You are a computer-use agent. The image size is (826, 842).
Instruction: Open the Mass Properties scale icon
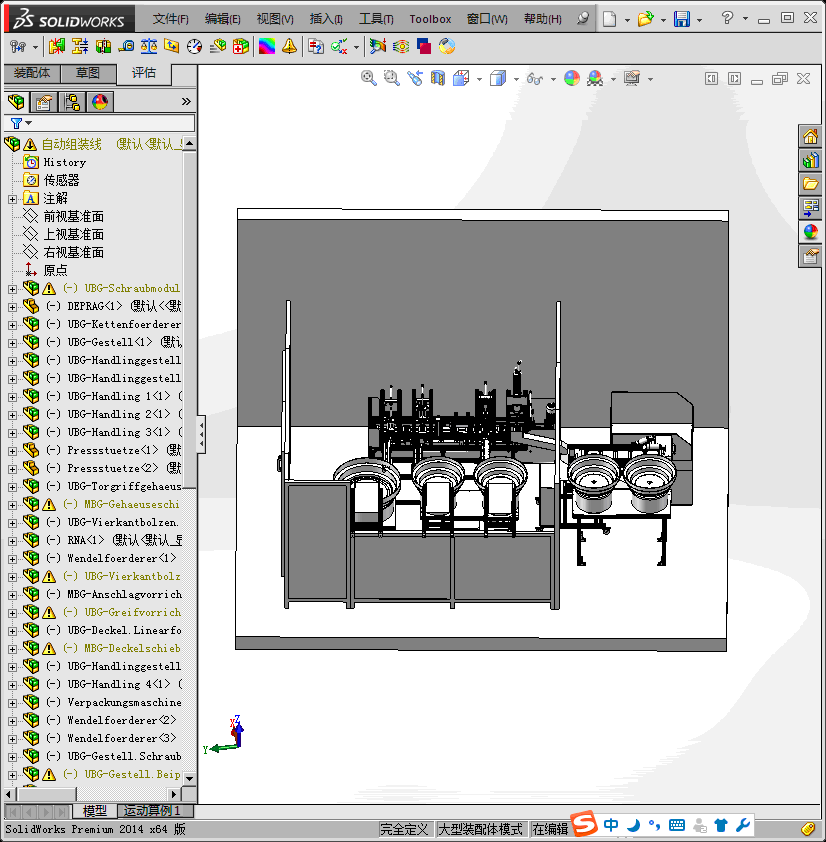click(x=149, y=47)
